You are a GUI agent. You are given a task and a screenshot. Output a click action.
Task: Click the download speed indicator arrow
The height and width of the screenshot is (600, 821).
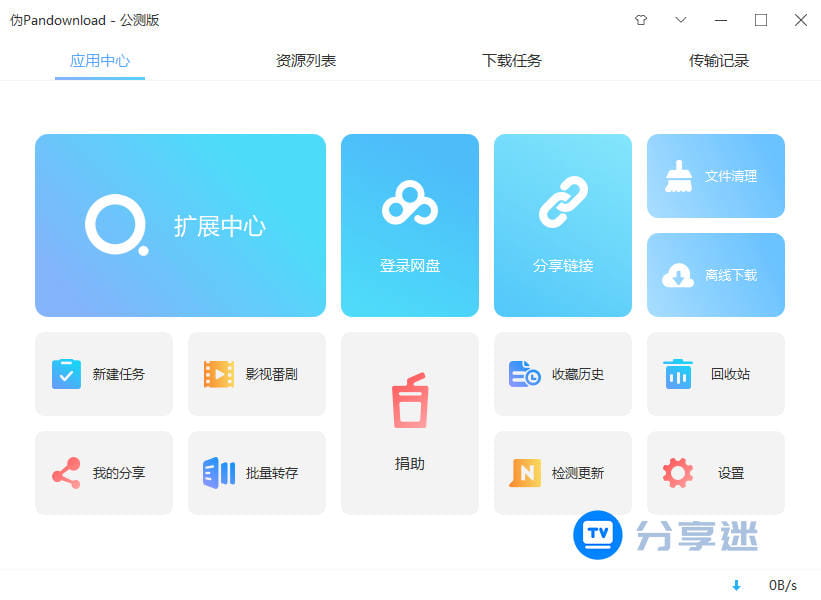(737, 585)
